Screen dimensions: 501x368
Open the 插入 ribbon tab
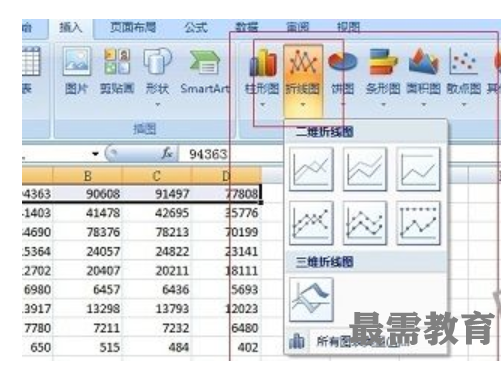coord(70,27)
